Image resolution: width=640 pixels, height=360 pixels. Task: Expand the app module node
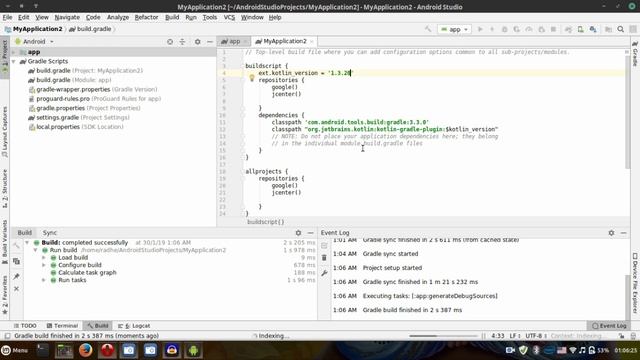14,52
